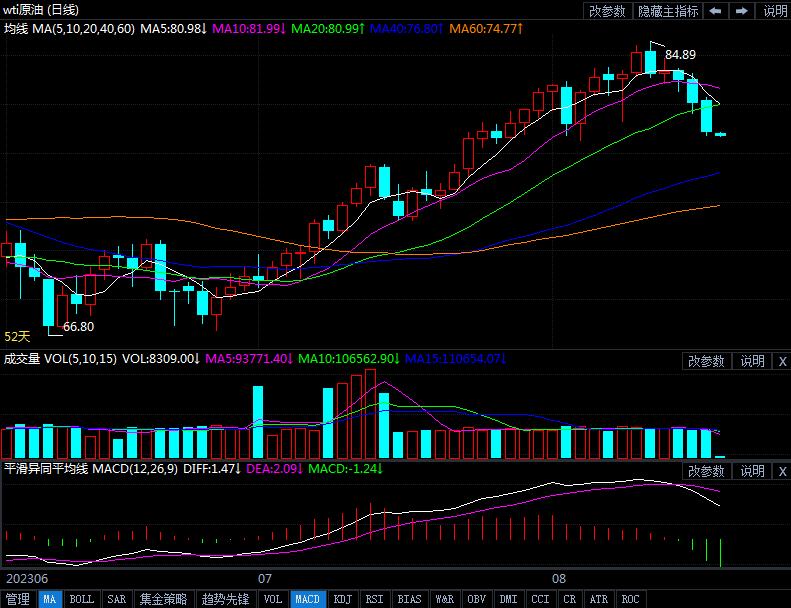Select the BOLL indicator tab
The width and height of the screenshot is (791, 608).
coord(82,599)
